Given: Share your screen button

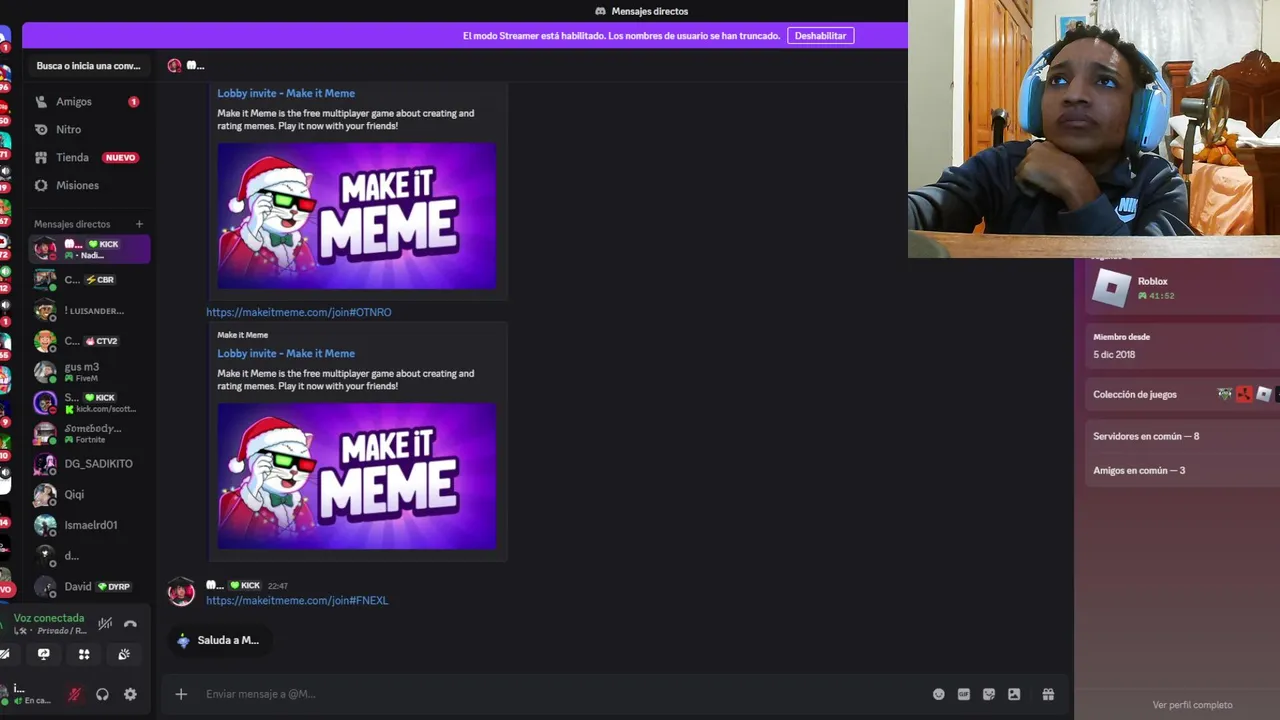Looking at the screenshot, I should pos(44,654).
